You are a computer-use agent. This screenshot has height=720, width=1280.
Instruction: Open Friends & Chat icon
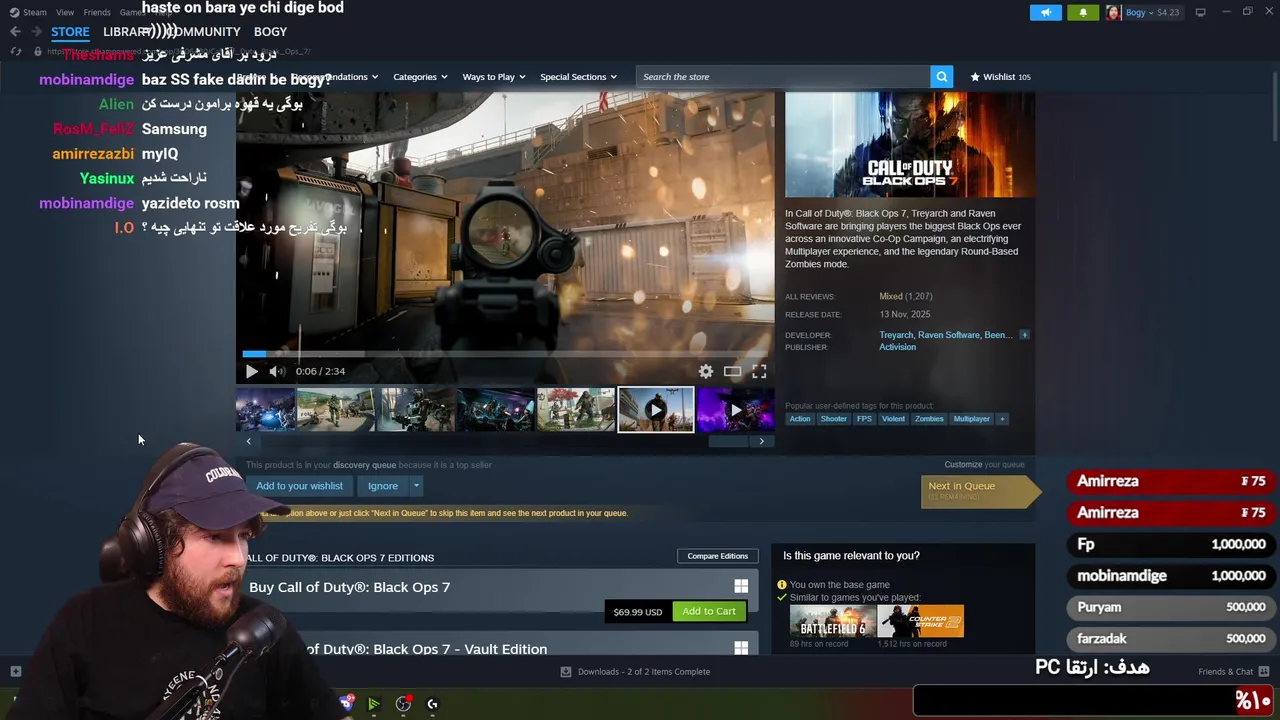point(1264,671)
